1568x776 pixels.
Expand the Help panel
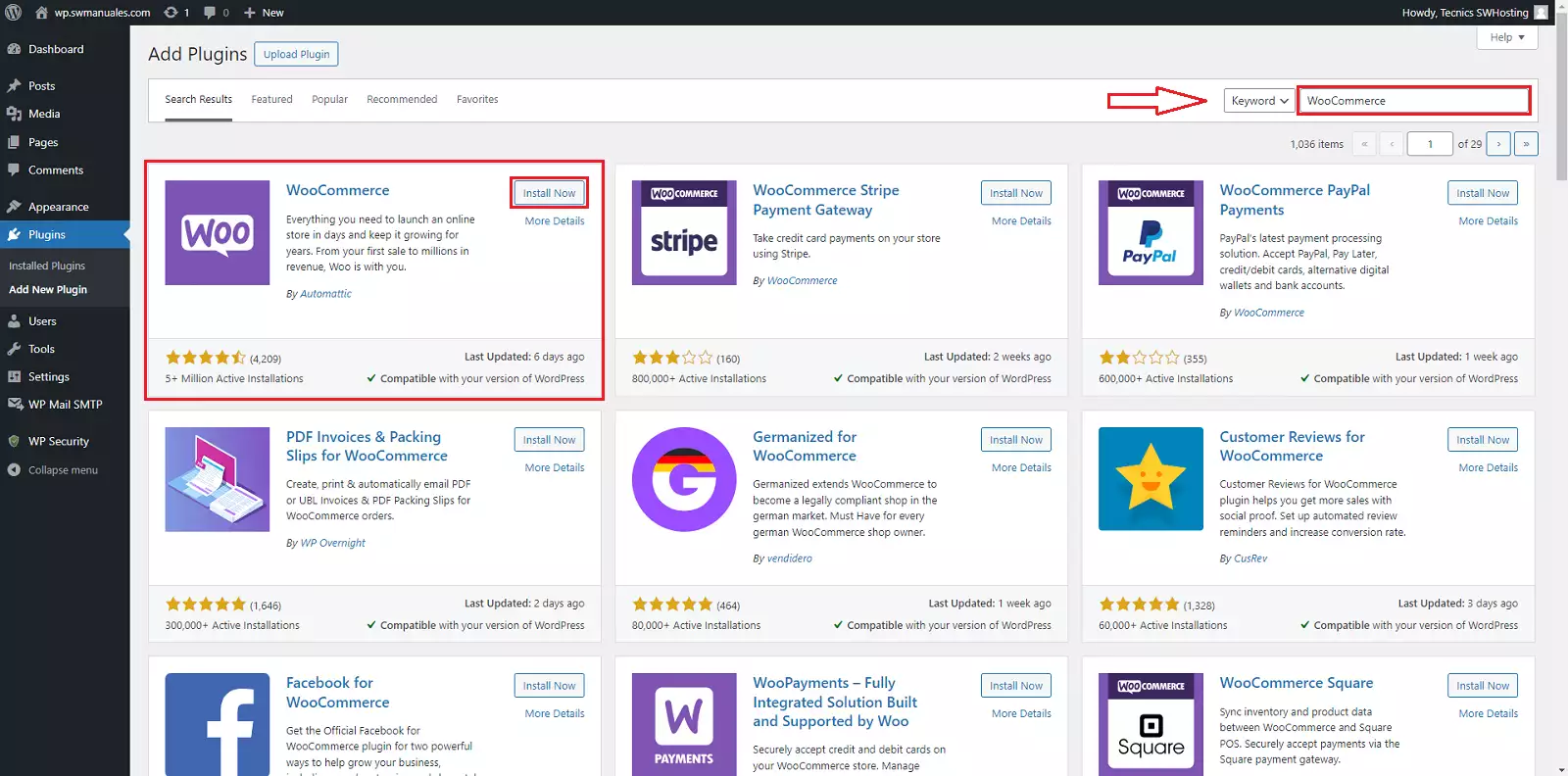(x=1506, y=37)
